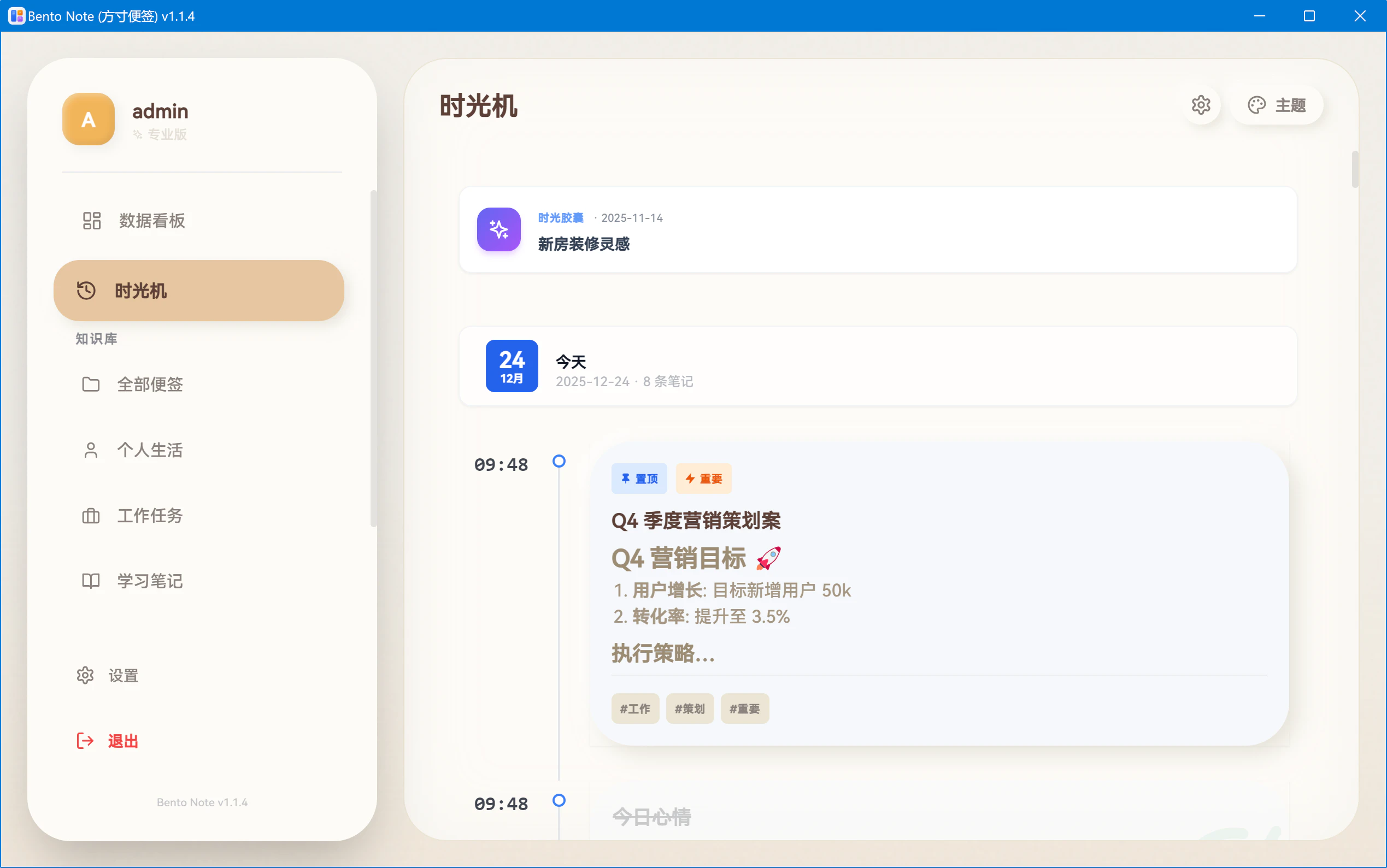The height and width of the screenshot is (868, 1387).
Task: Click the 置顶 pinned badge
Action: click(639, 479)
